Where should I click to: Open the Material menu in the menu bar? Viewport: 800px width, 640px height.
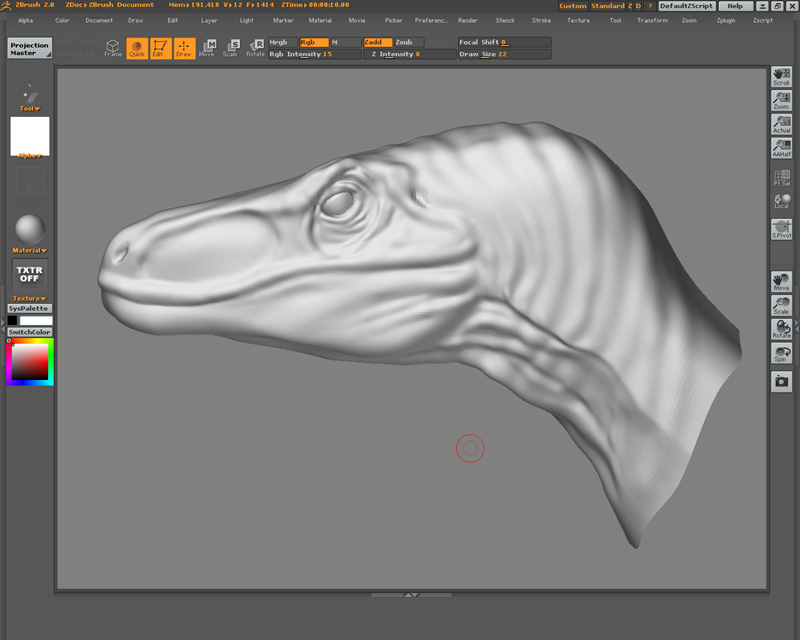pyautogui.click(x=320, y=20)
